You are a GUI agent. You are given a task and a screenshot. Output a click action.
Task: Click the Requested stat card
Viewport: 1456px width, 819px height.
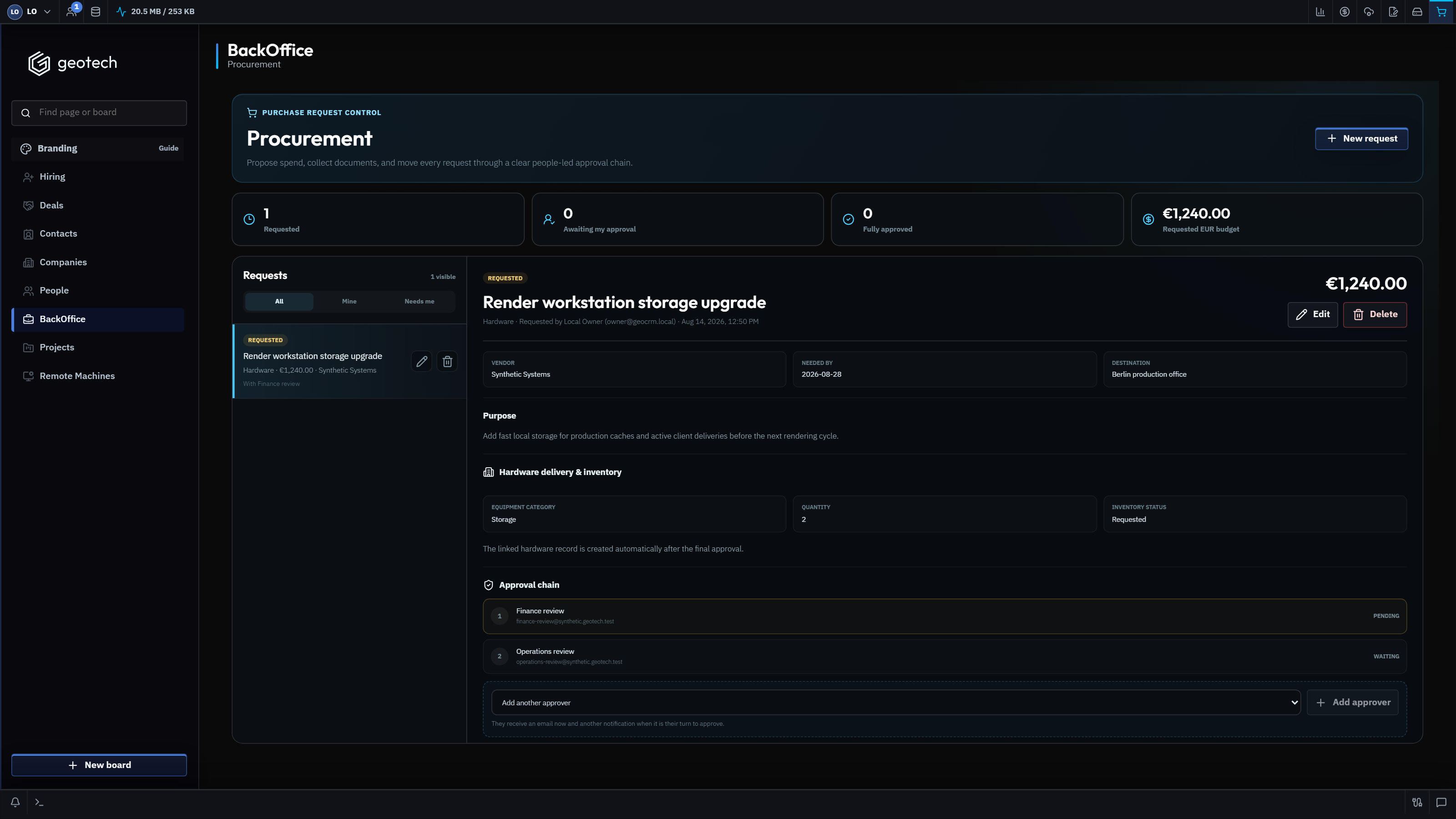point(378,219)
